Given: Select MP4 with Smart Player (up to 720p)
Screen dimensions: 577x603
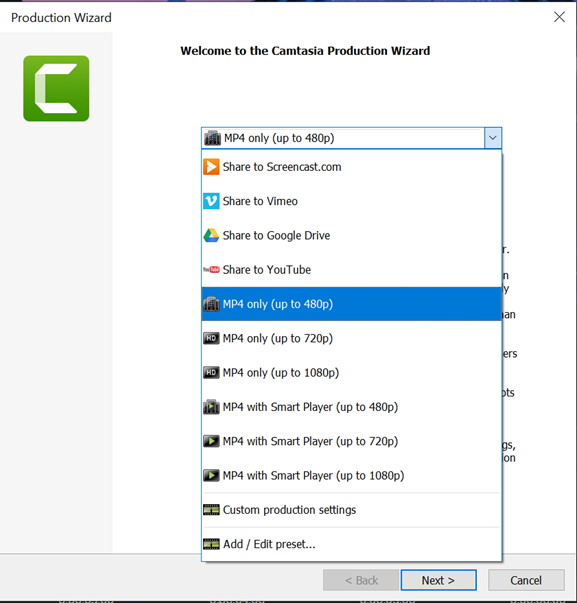Looking at the screenshot, I should pos(351,441).
